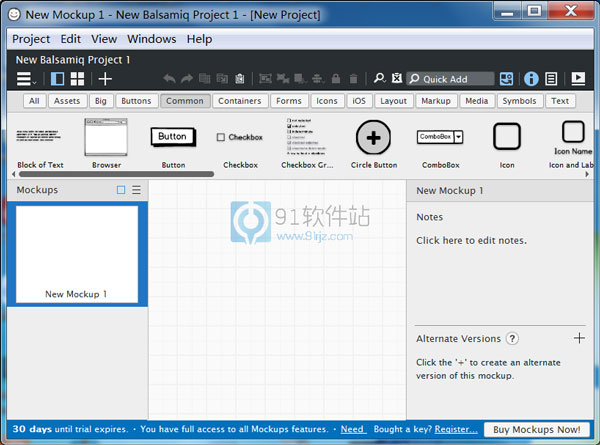Viewport: 600px width, 445px height.
Task: Select the New Mockup 1 thumbnail
Action: click(77, 253)
